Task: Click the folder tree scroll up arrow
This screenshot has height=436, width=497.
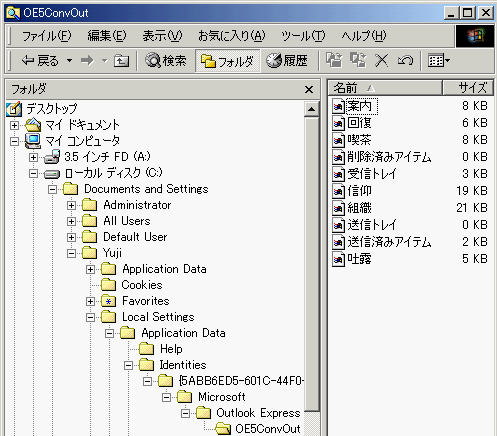Action: [312, 109]
